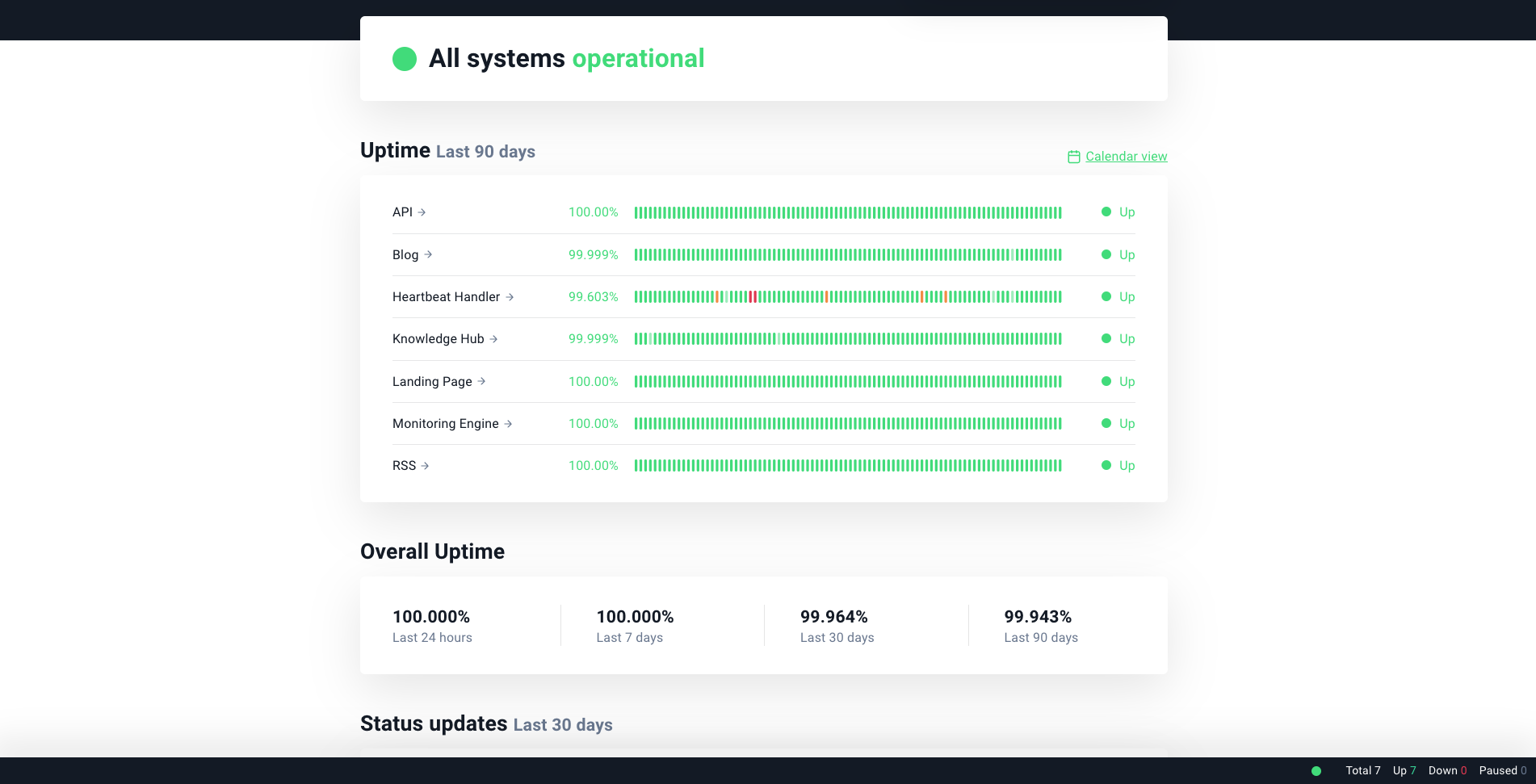Open the Heartbeat Handler monitor details
The width and height of the screenshot is (1536, 784).
pyautogui.click(x=446, y=297)
